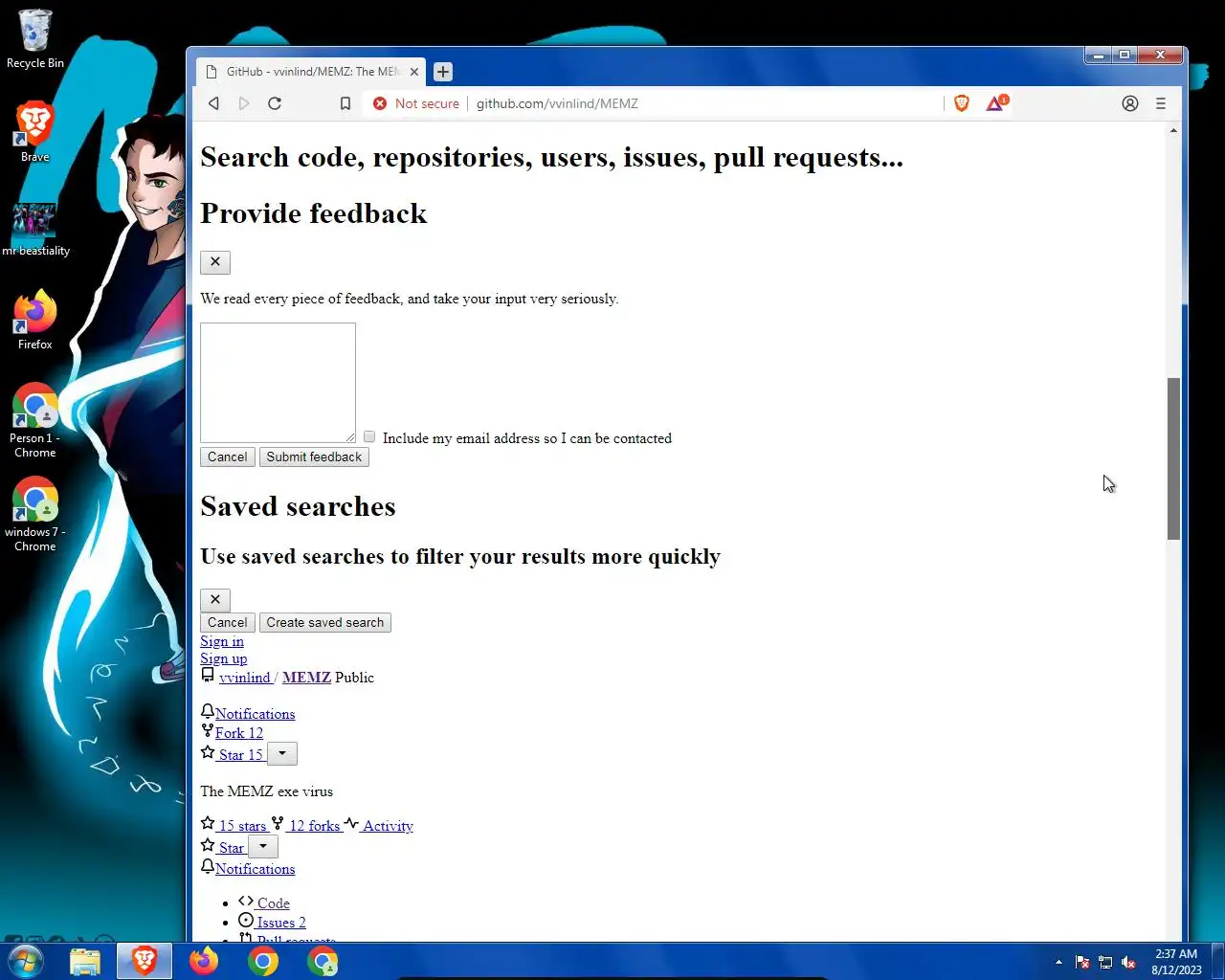Screen dimensions: 1225x980
Task: Open the Sign up link
Action: pos(223,658)
